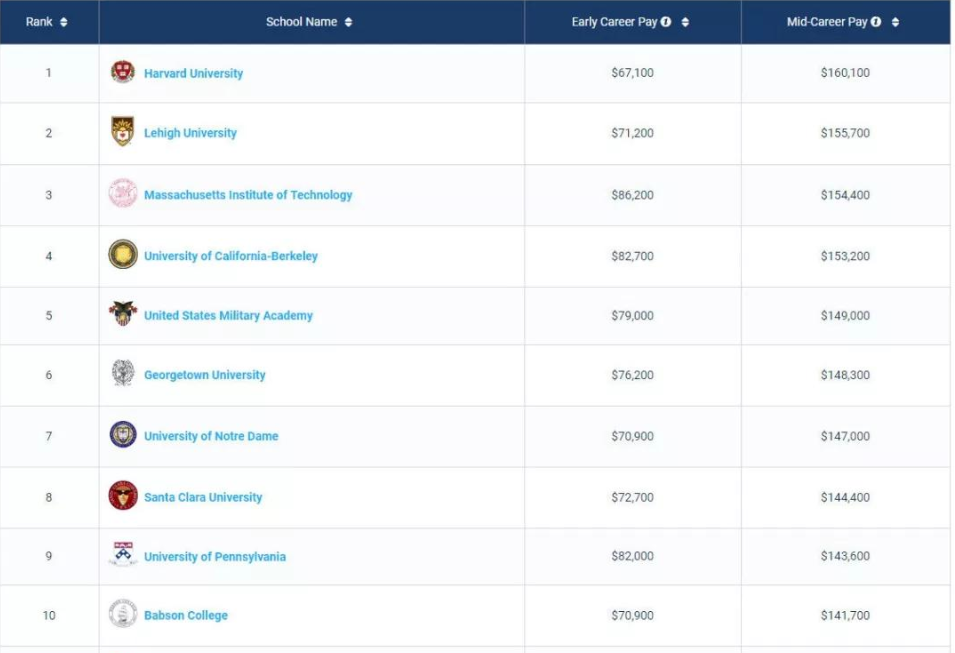The width and height of the screenshot is (955, 653).
Task: Select Harvard's mid-career pay $160,100
Action: 845,72
